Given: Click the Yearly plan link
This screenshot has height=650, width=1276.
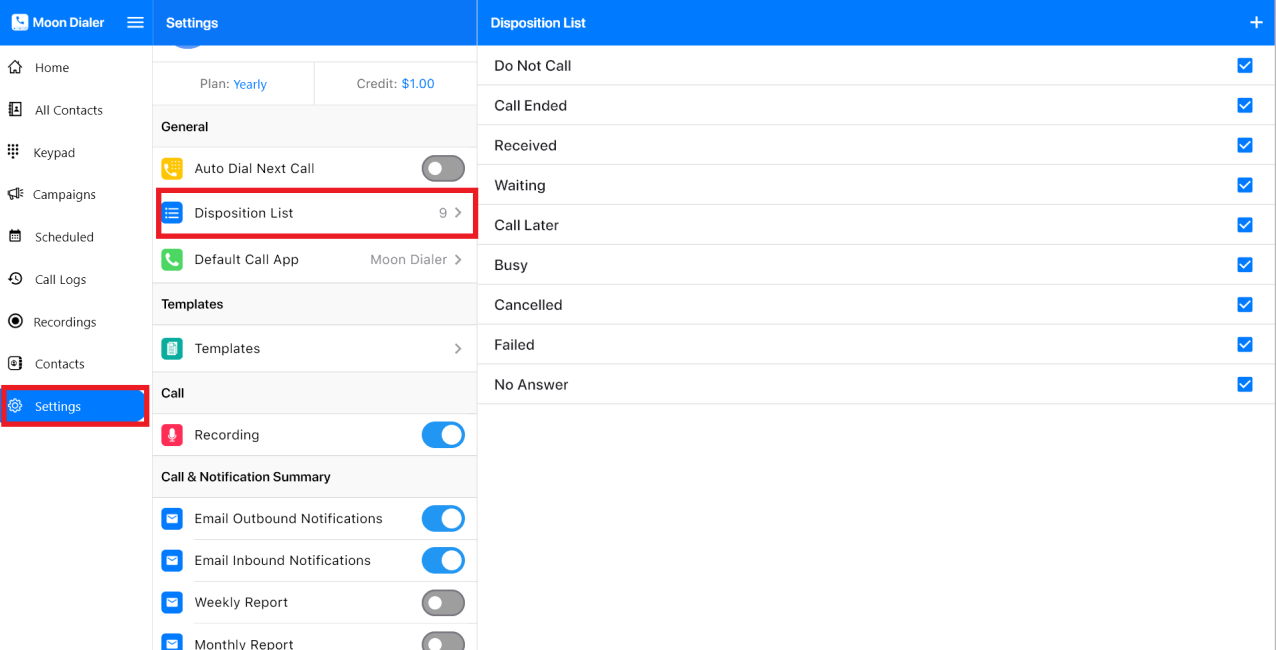Looking at the screenshot, I should 250,85.
